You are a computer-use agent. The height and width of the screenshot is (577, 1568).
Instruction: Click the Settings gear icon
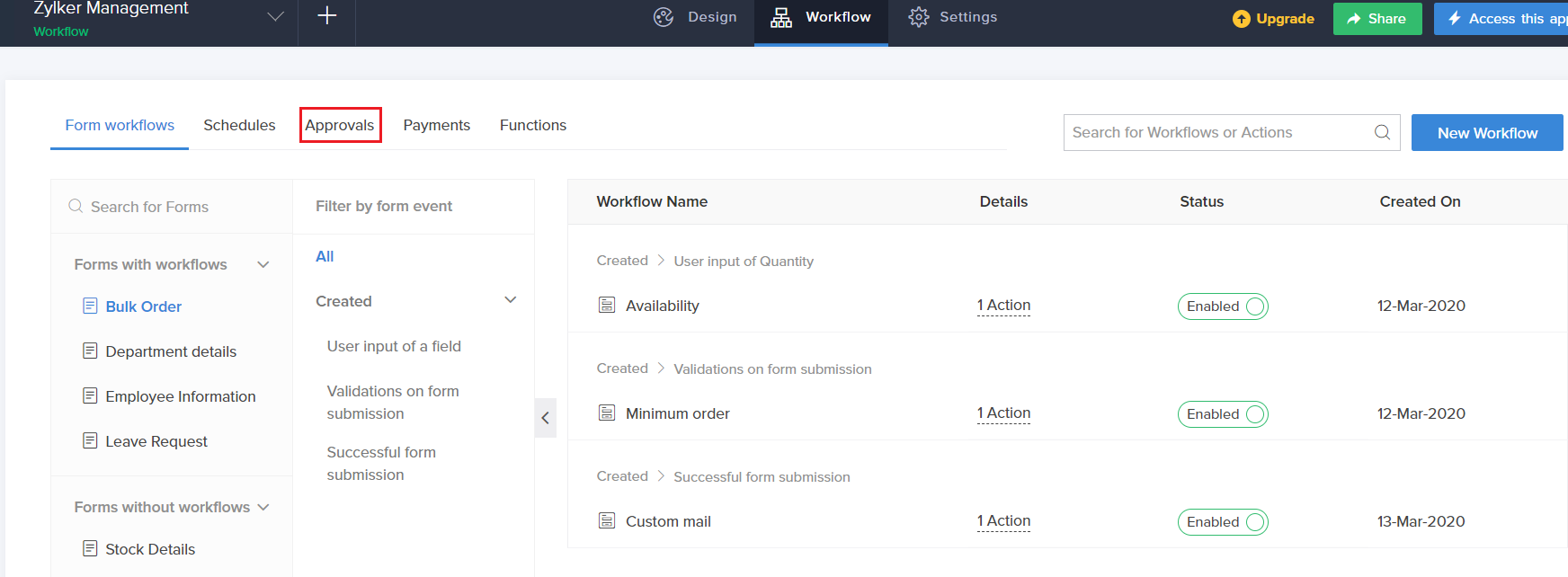point(918,17)
